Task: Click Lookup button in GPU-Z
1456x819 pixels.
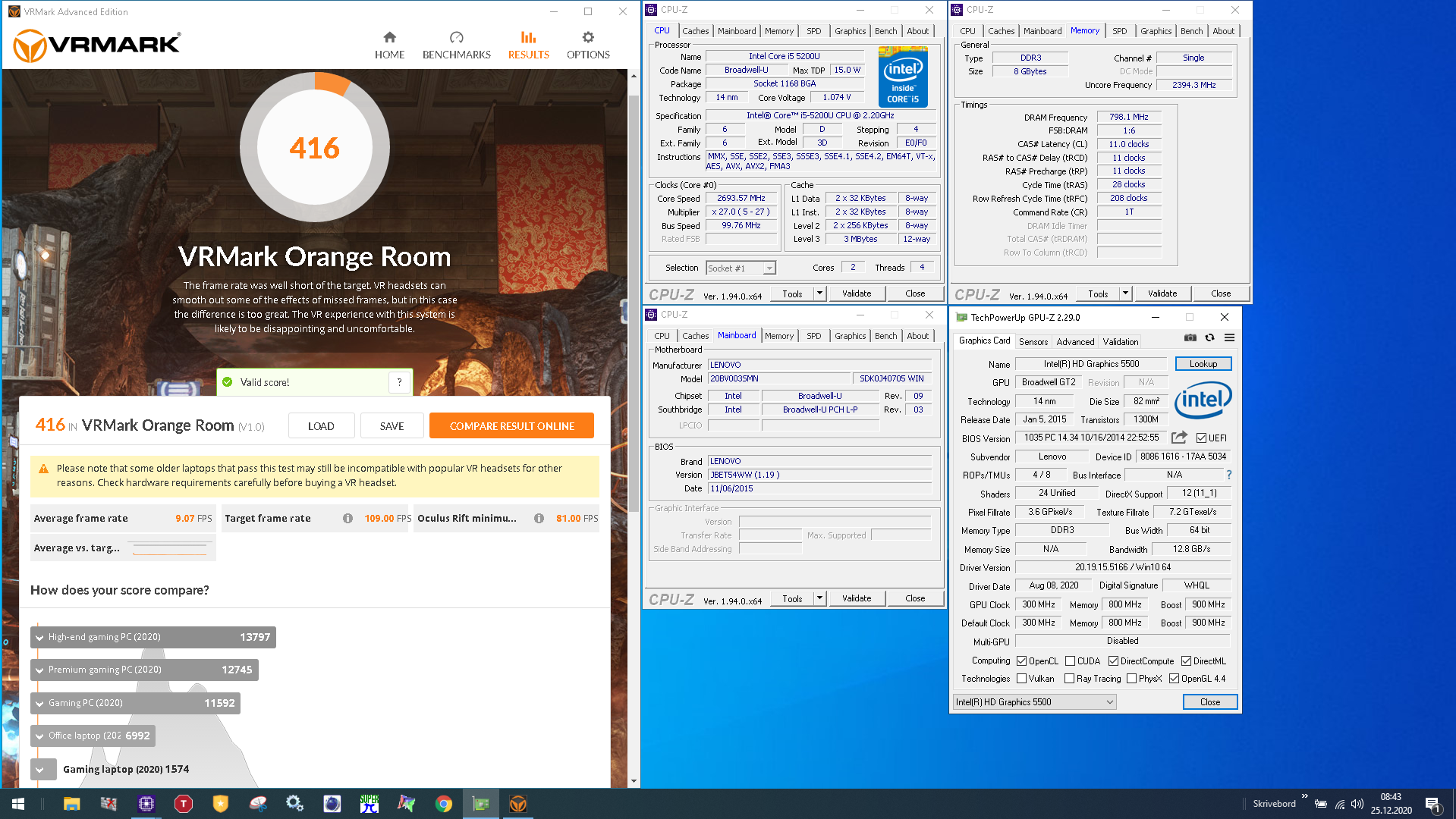Action: (x=1203, y=364)
